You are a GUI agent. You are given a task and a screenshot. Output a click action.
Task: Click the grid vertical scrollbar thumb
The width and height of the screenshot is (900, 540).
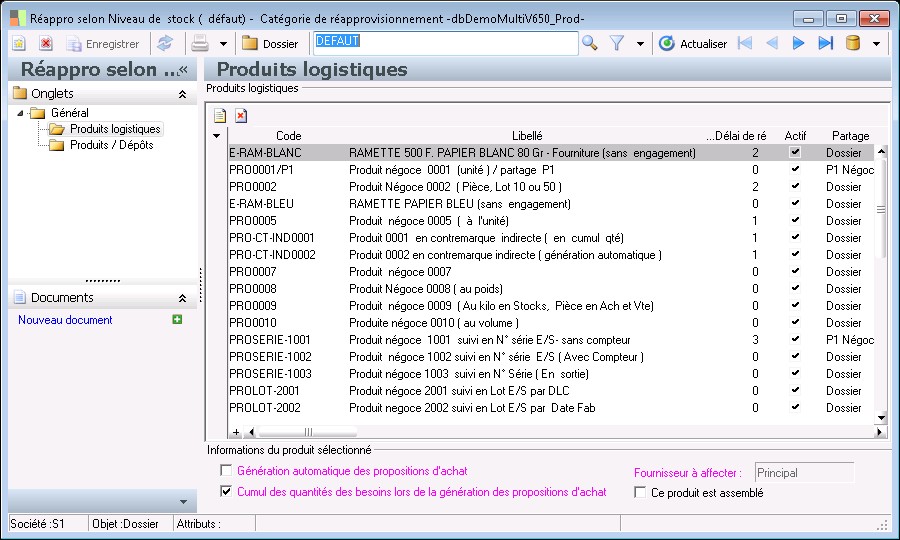click(x=881, y=209)
